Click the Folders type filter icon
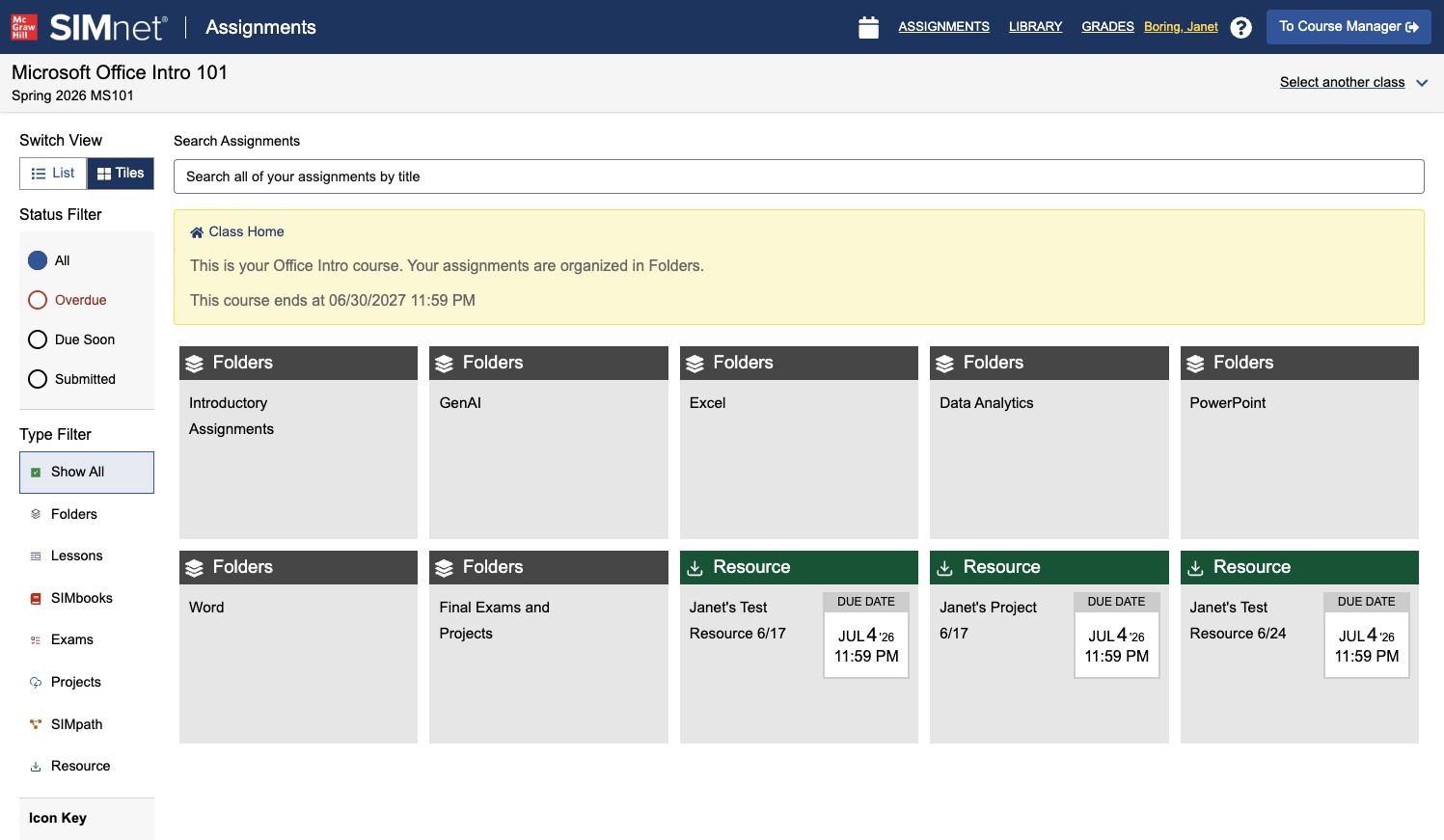 36,514
